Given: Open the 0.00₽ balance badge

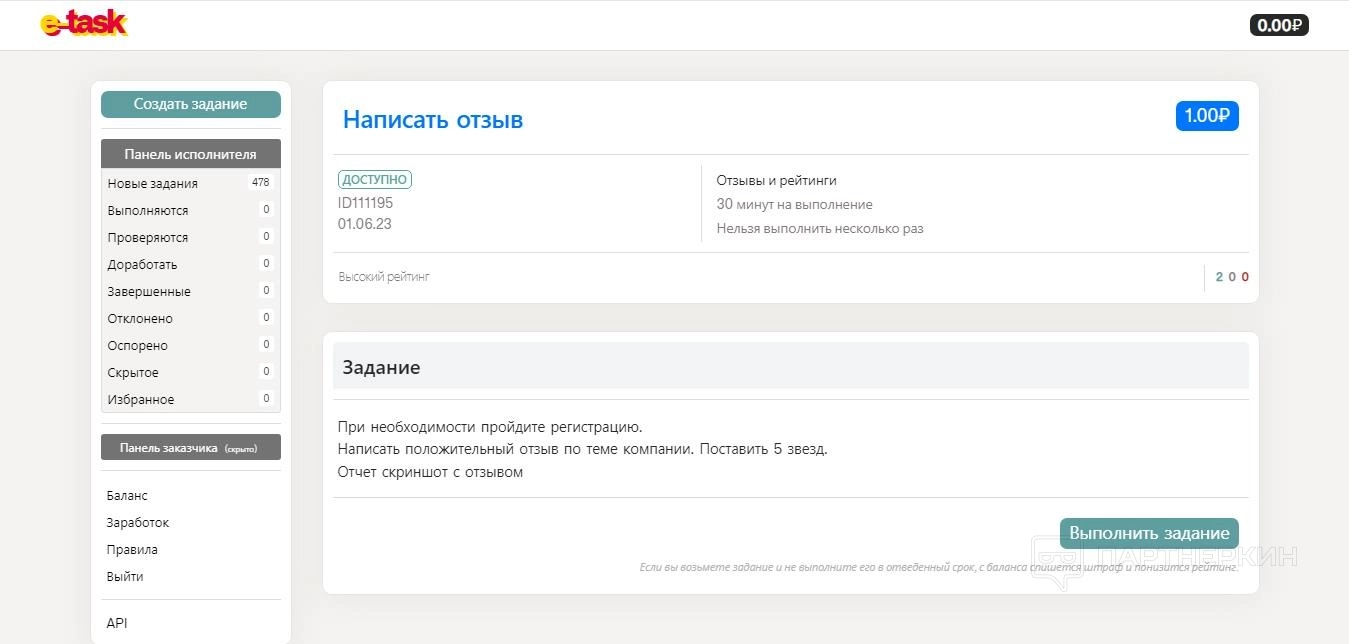Looking at the screenshot, I should pos(1278,25).
